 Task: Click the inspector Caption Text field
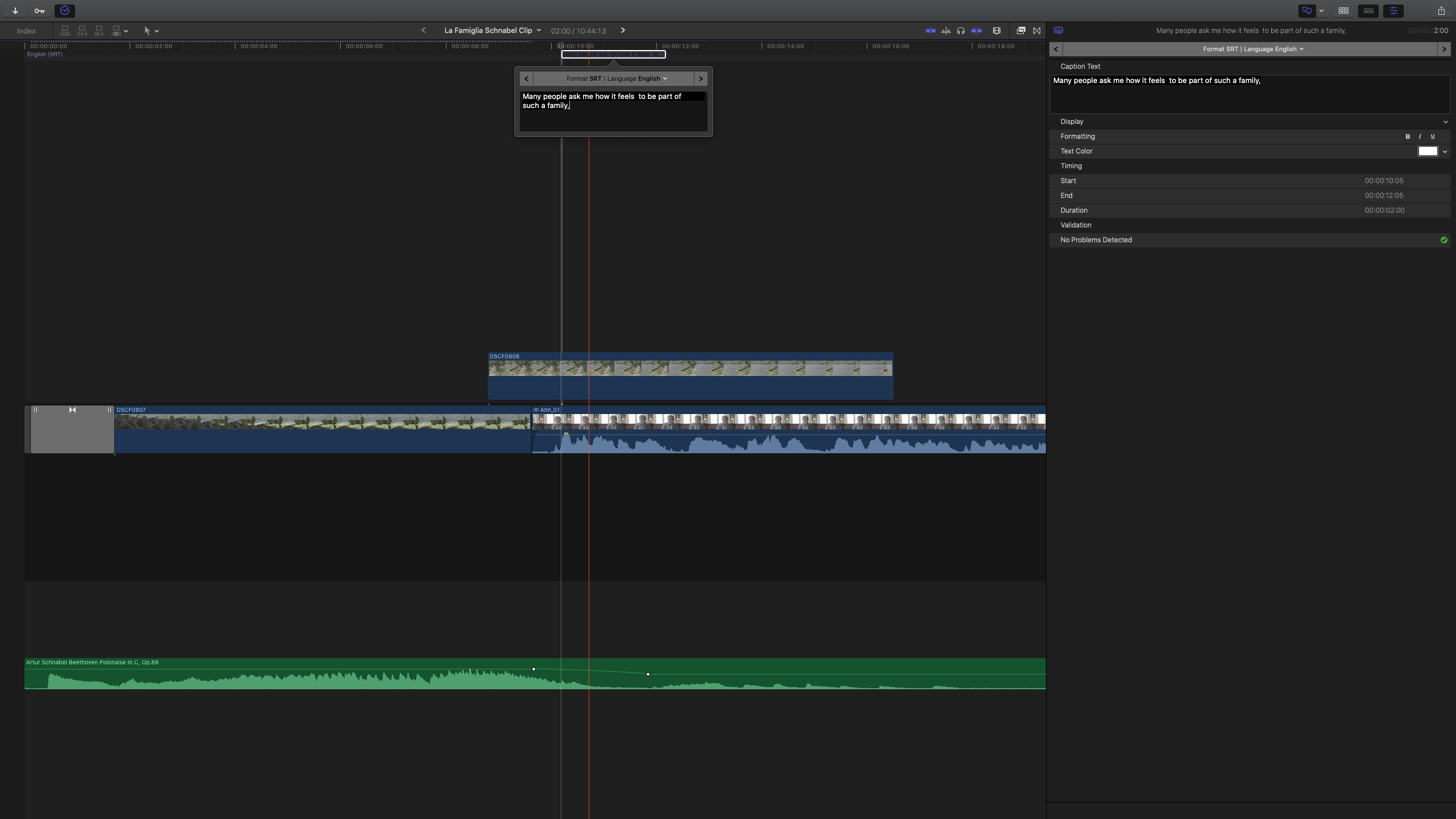[1250, 94]
